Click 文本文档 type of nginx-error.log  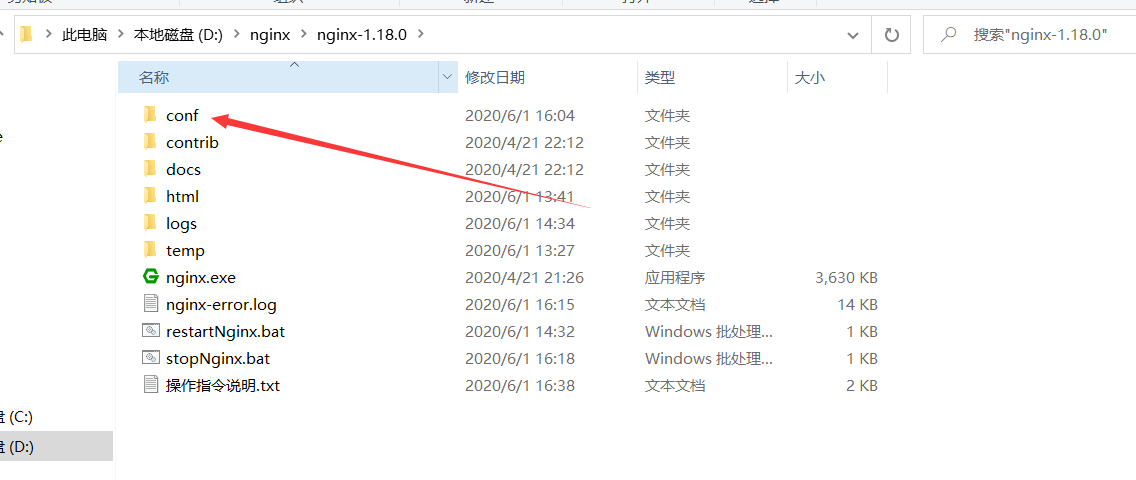pyautogui.click(x=674, y=305)
